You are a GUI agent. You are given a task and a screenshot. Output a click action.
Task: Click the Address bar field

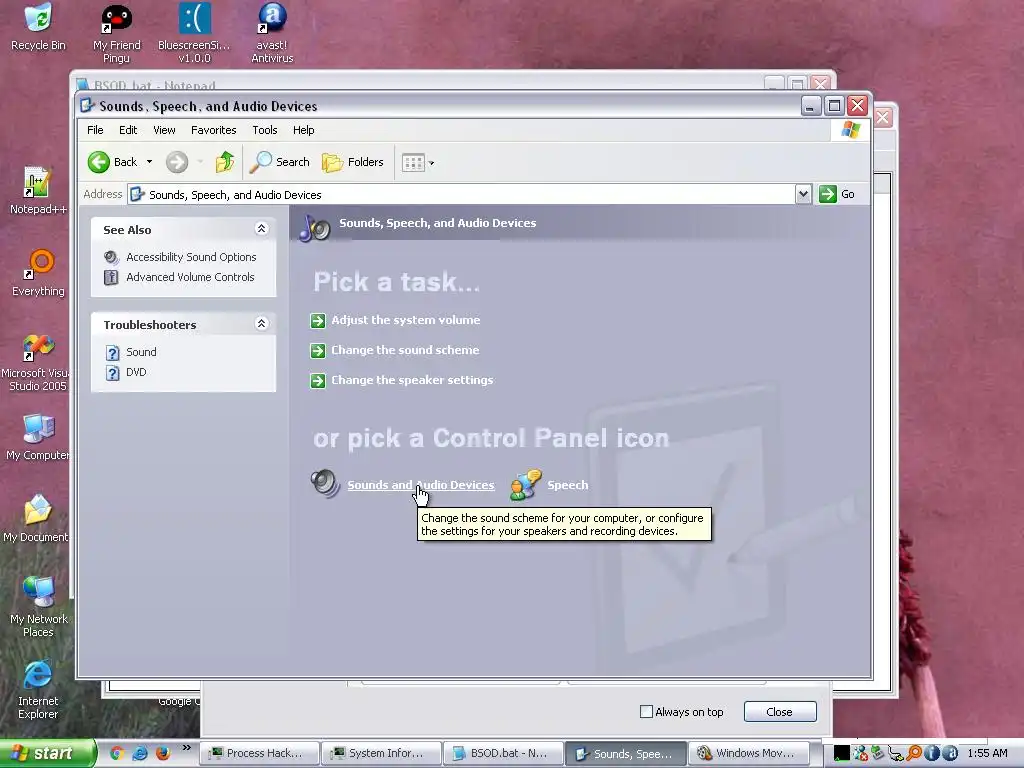point(461,194)
